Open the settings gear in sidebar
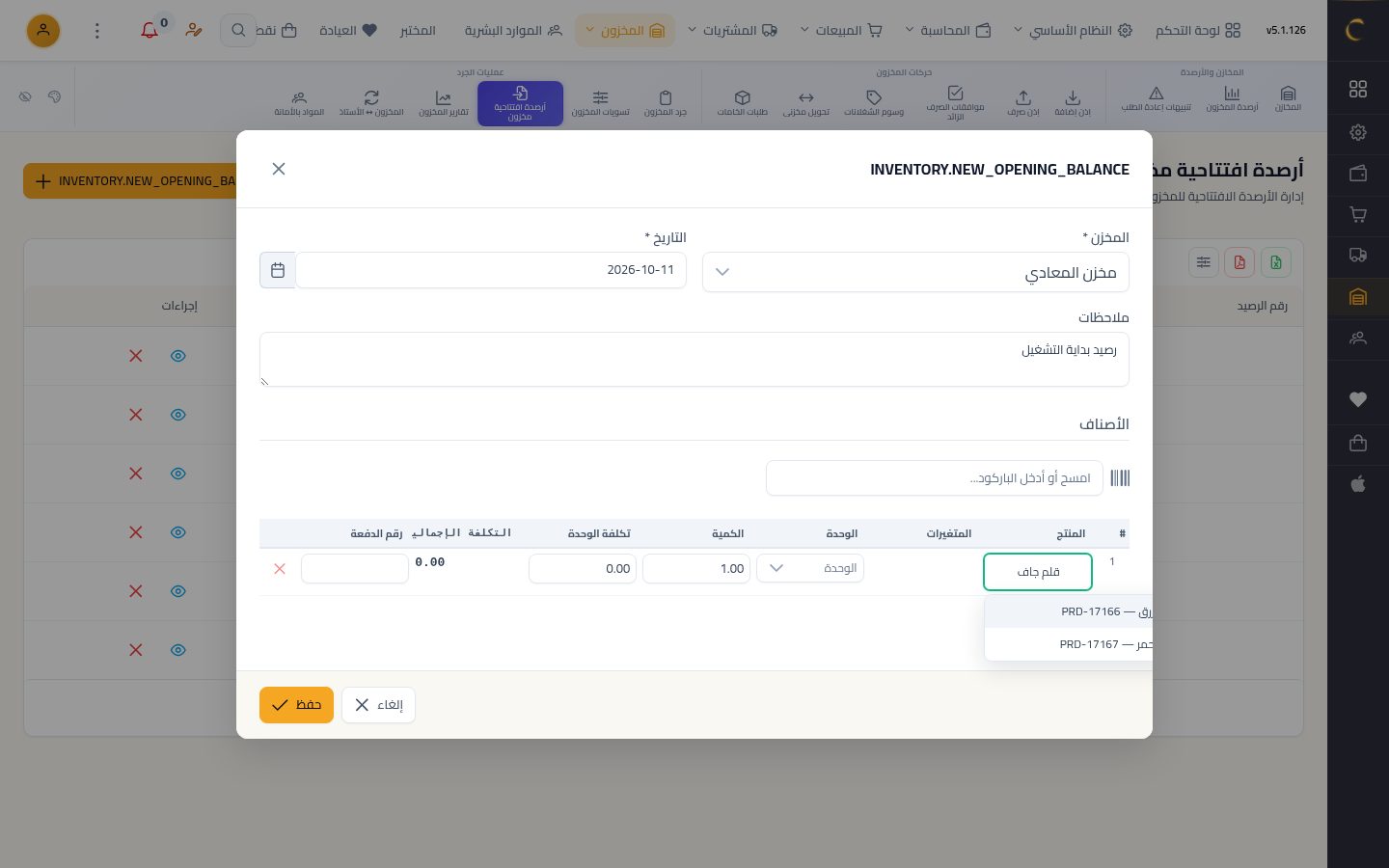 point(1358,132)
